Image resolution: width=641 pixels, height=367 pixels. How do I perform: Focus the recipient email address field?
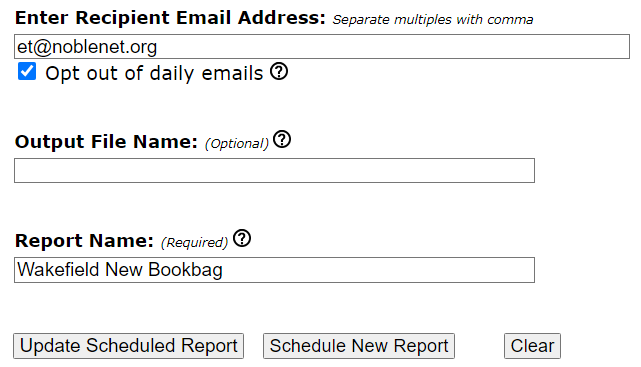[x=322, y=47]
